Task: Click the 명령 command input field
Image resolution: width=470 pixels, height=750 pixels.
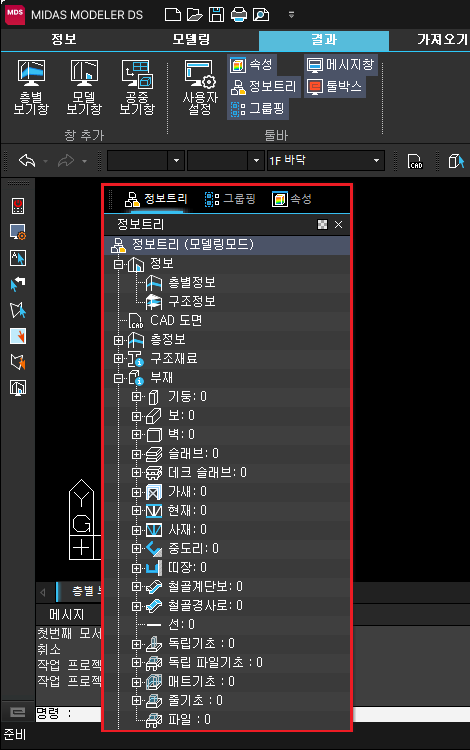Action: (268, 714)
